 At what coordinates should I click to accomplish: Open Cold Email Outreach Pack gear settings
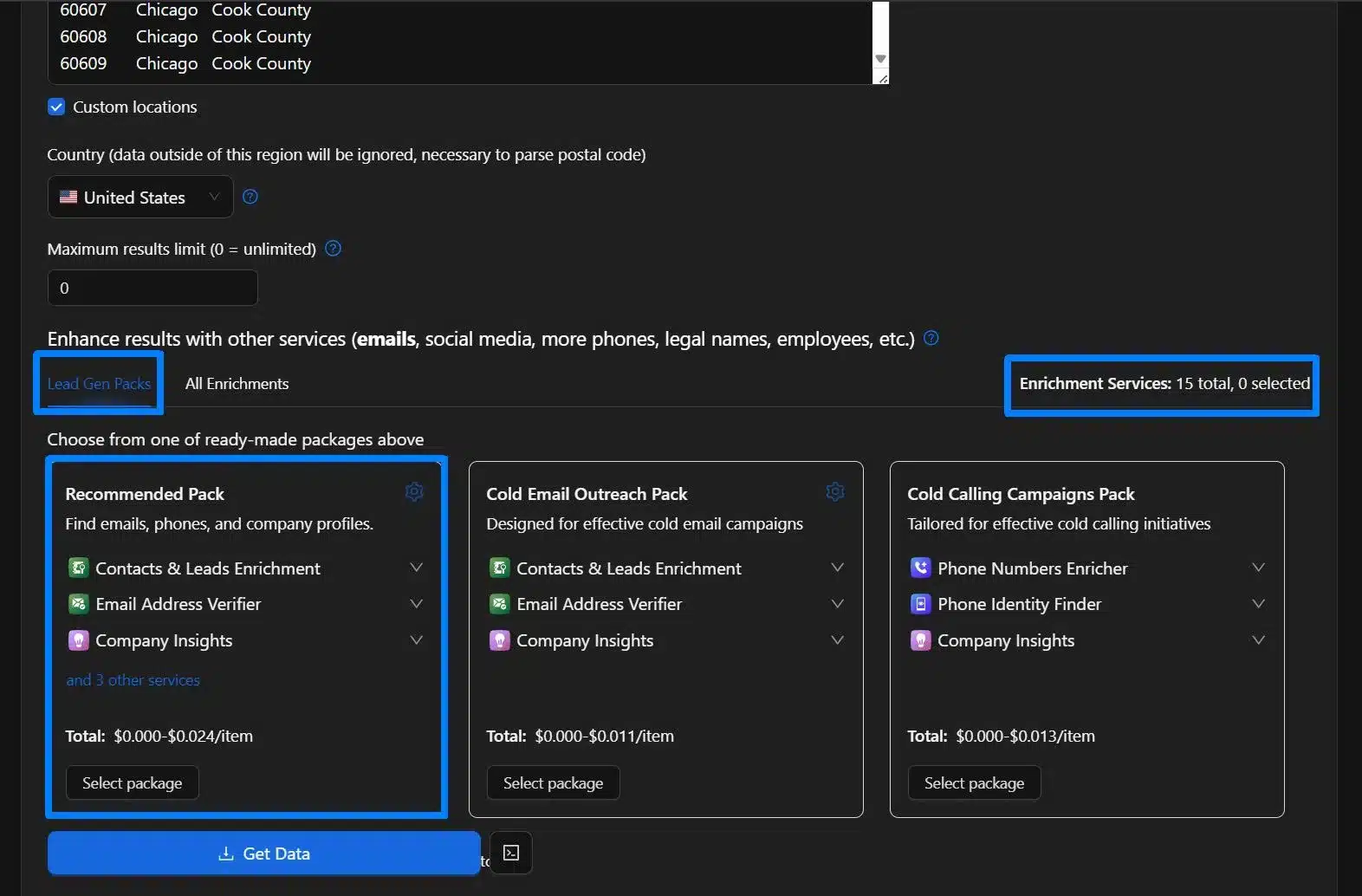coord(835,492)
